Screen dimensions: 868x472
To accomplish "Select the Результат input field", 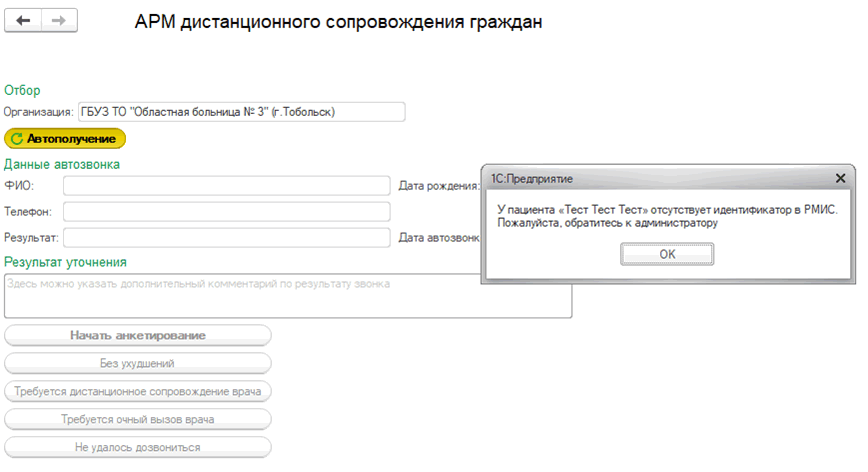I will click(226, 238).
